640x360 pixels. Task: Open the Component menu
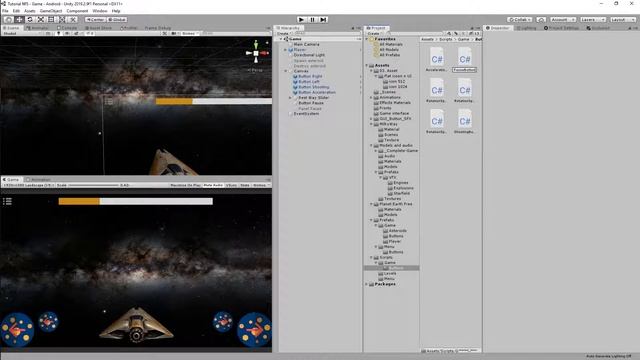(x=77, y=11)
